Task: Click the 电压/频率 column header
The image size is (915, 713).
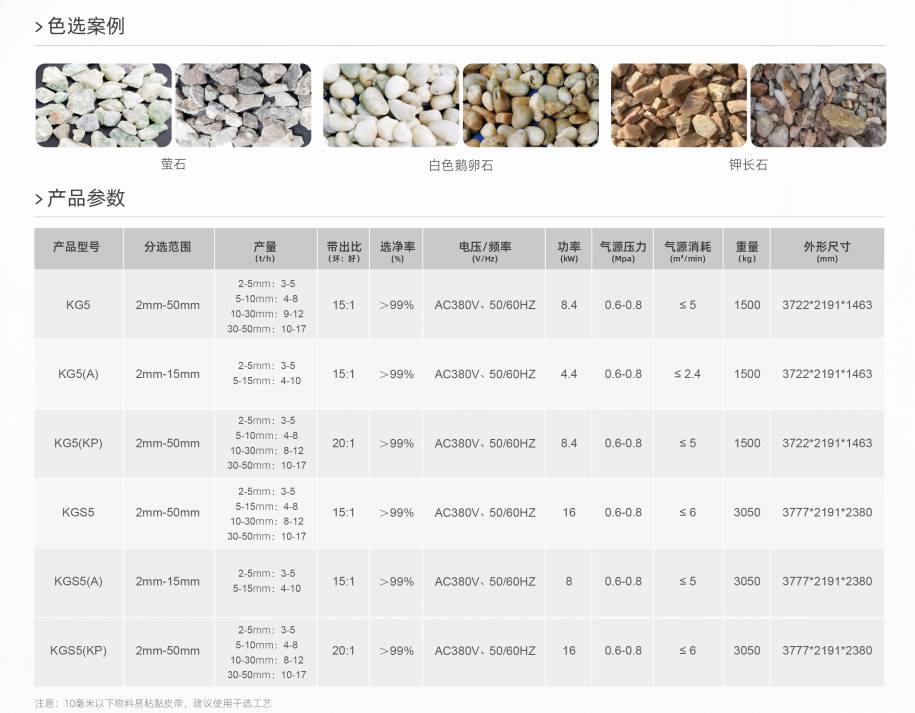Action: [484, 249]
